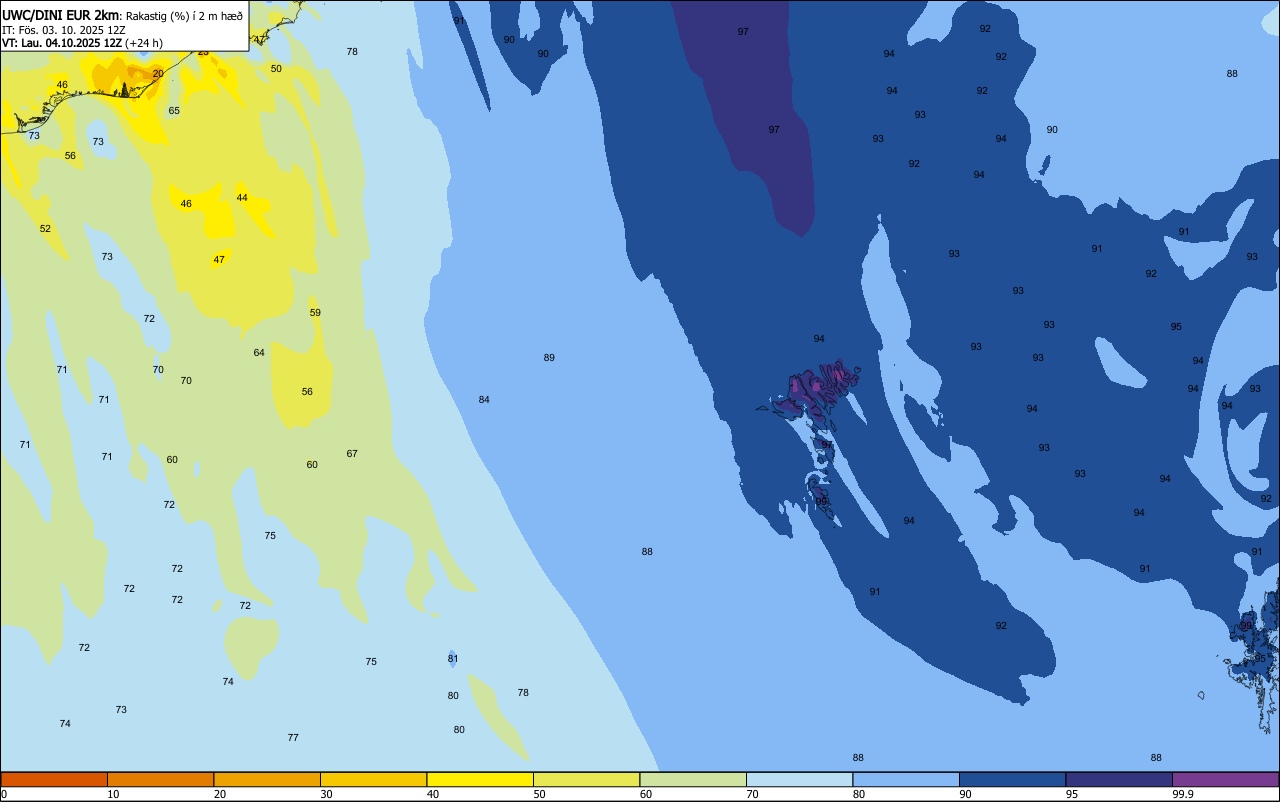Screen dimensions: 1280x802
Task: Choose the light green 60–70 legend swatch
Action: pos(693,780)
